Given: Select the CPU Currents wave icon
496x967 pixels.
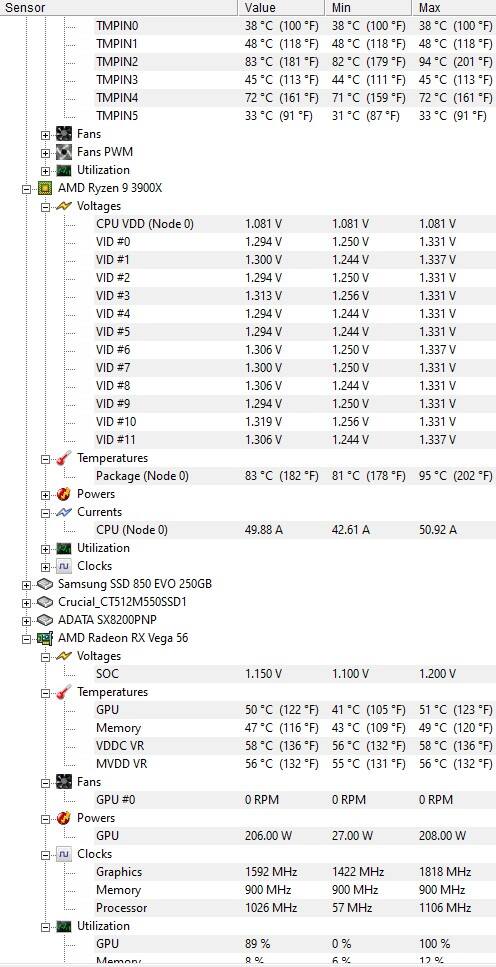Looking at the screenshot, I should click(64, 512).
